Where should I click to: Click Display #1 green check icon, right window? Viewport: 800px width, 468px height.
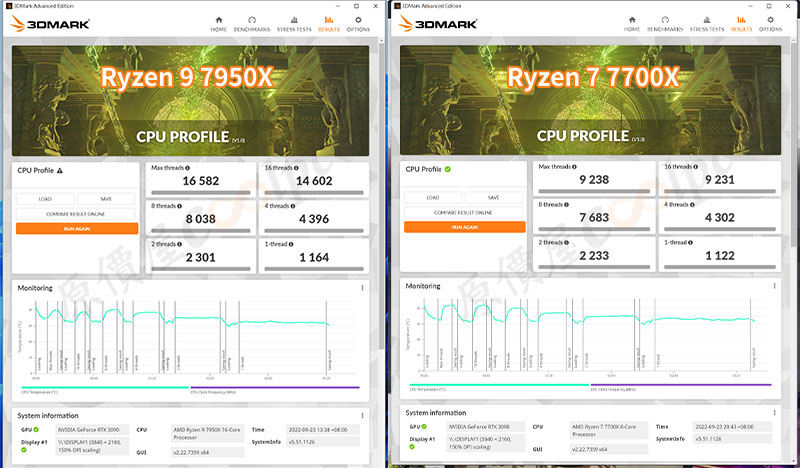(412, 447)
